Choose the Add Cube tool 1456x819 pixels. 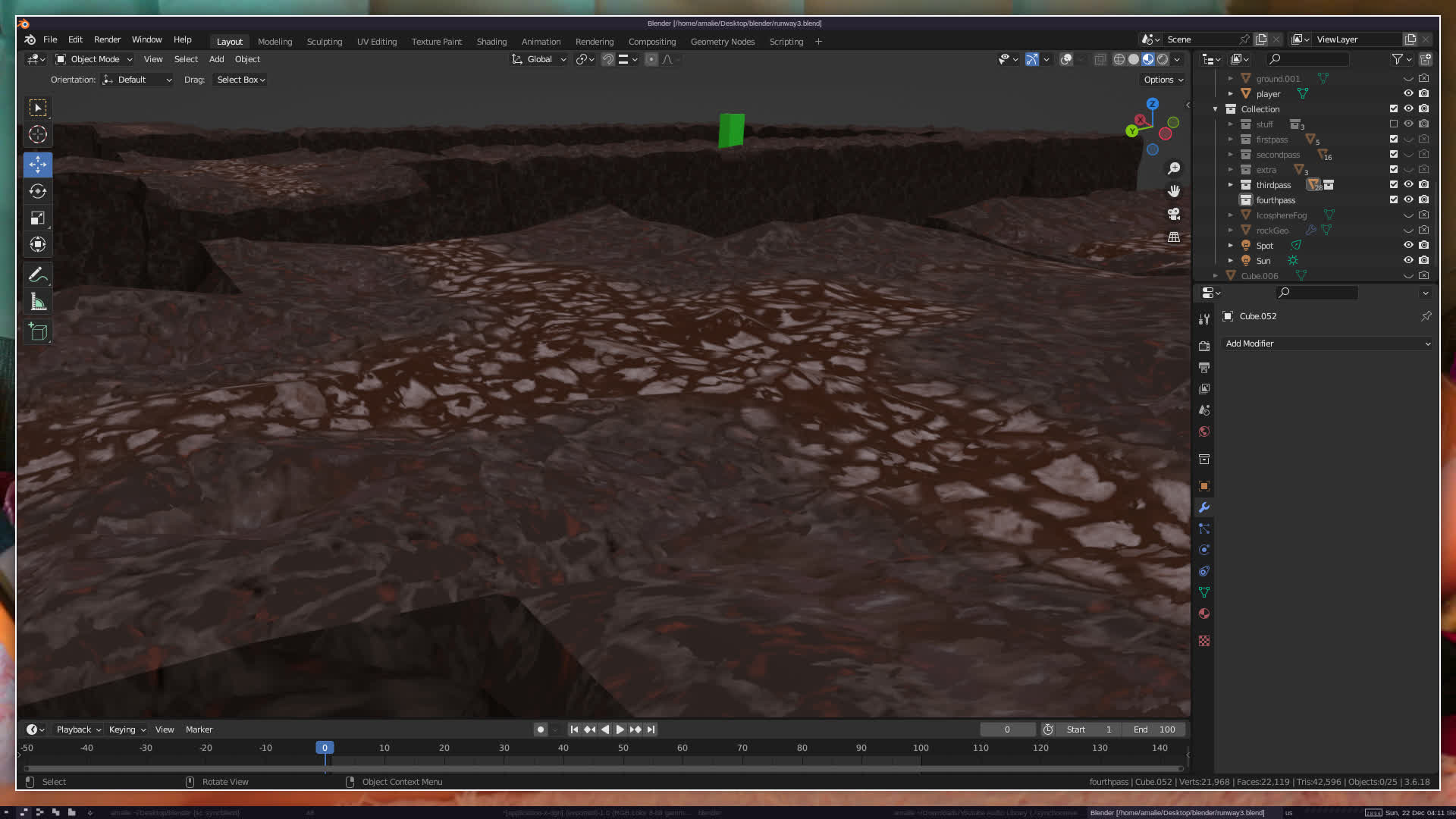[x=37, y=331]
